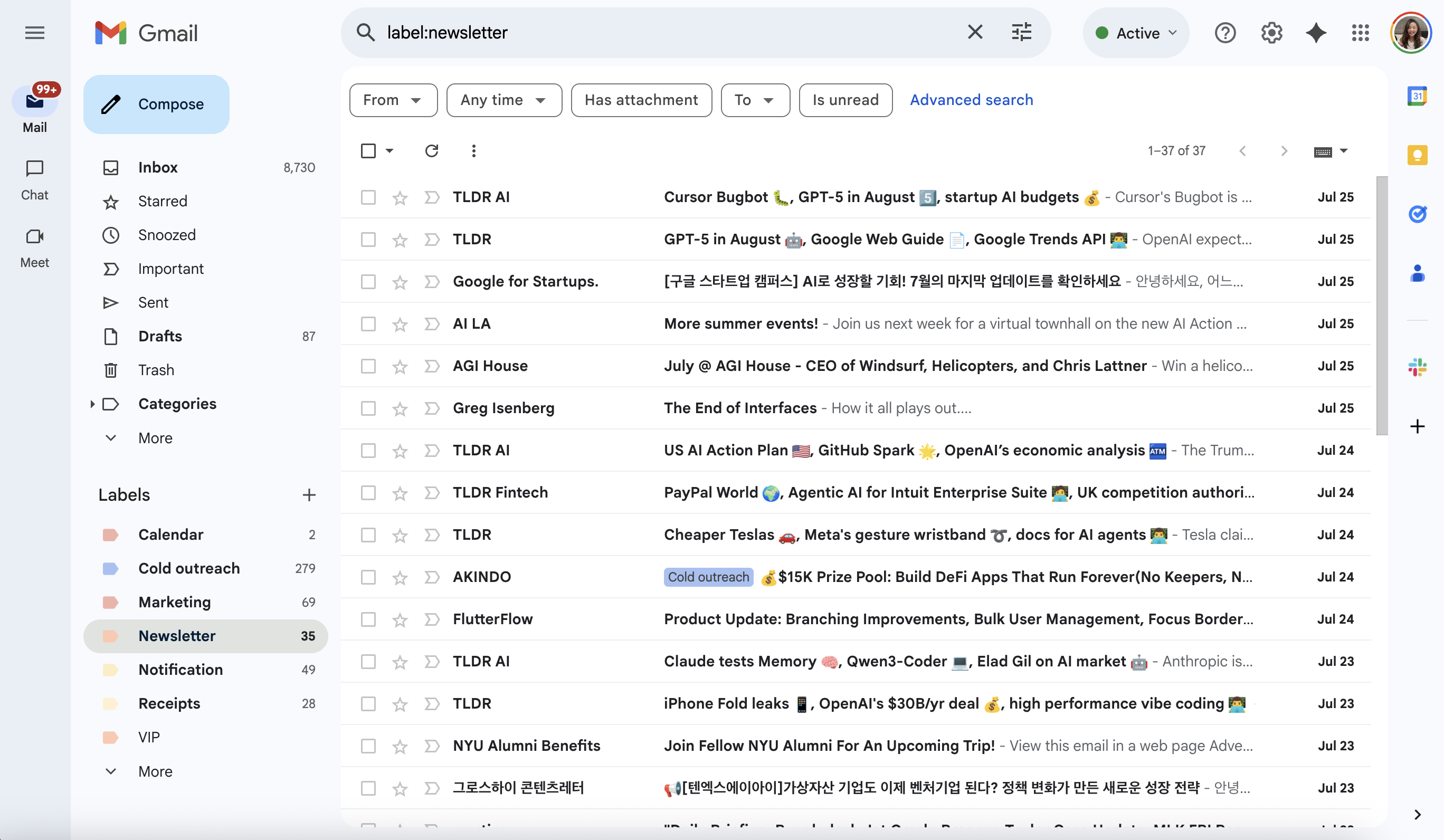Check the AGI House email checkbox
The width and height of the screenshot is (1444, 840).
368,366
